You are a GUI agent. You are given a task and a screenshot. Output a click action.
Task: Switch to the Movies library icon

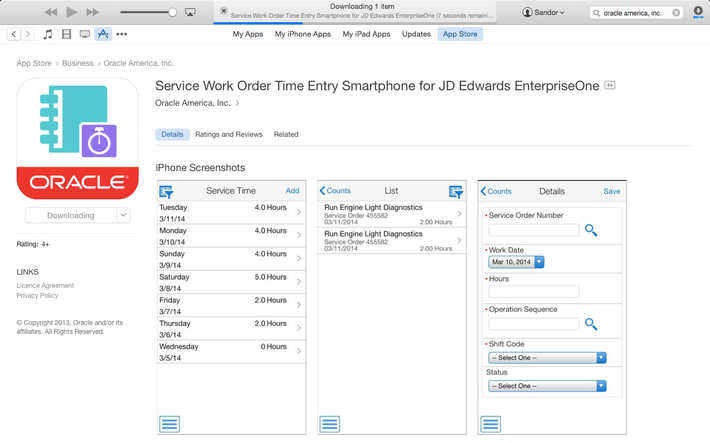tap(67, 34)
